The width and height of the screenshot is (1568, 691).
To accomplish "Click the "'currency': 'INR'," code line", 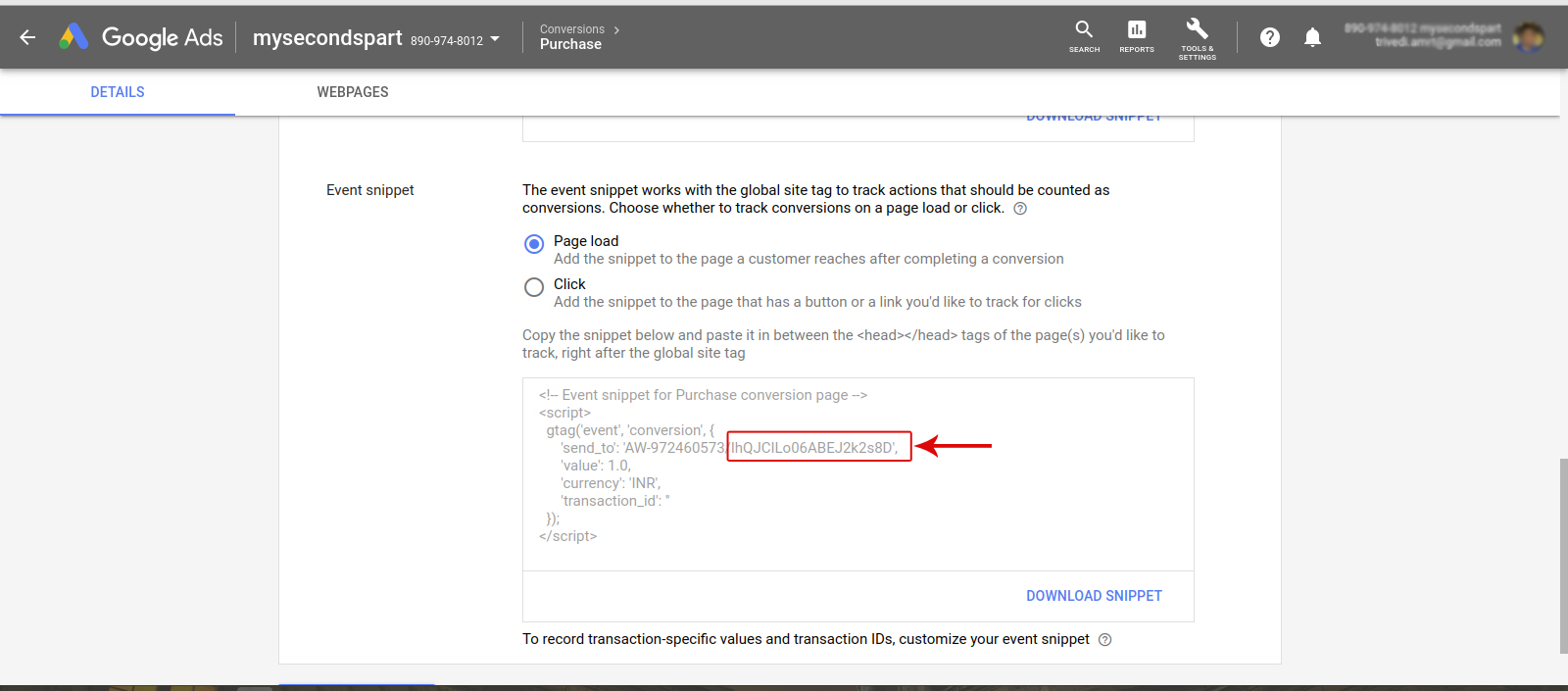I will pyautogui.click(x=611, y=483).
